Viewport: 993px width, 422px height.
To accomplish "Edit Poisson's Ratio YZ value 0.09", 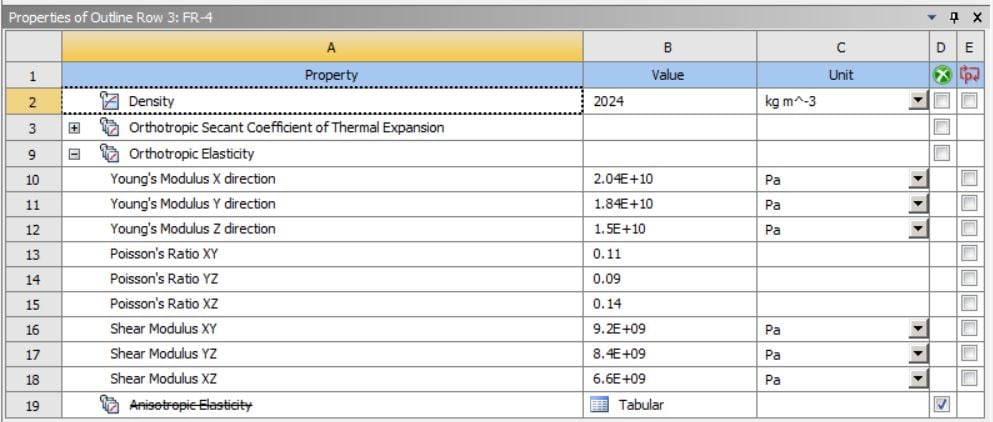I will [607, 279].
